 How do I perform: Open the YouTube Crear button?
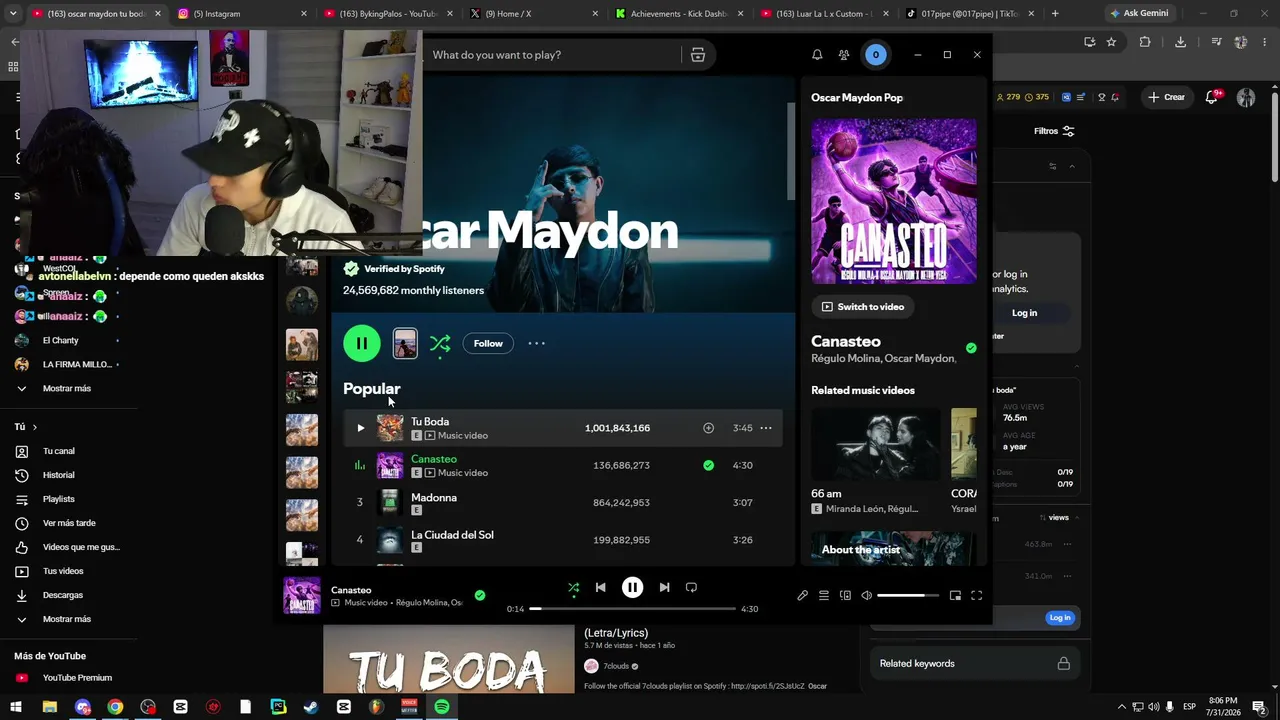1167,97
